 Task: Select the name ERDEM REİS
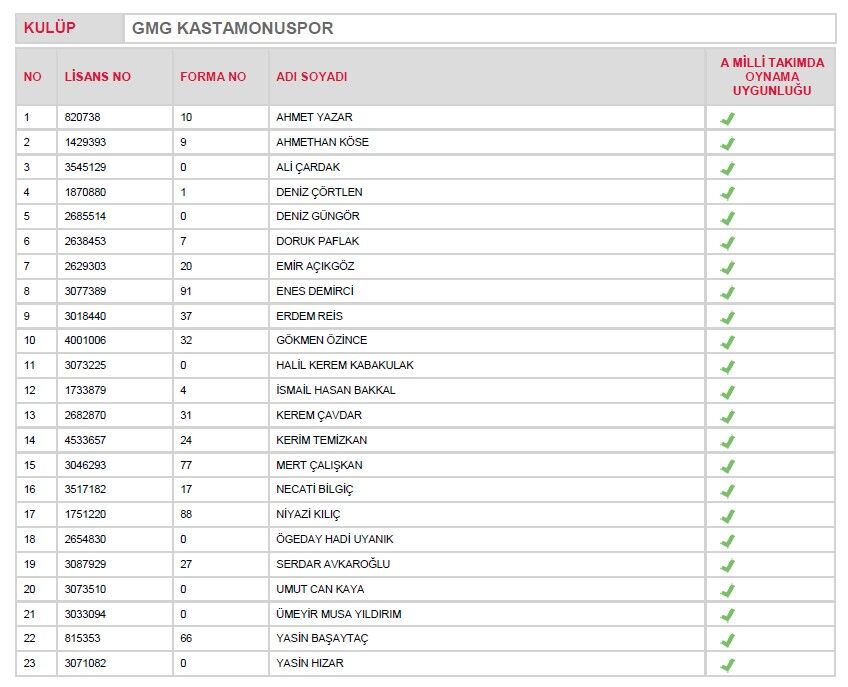[309, 316]
